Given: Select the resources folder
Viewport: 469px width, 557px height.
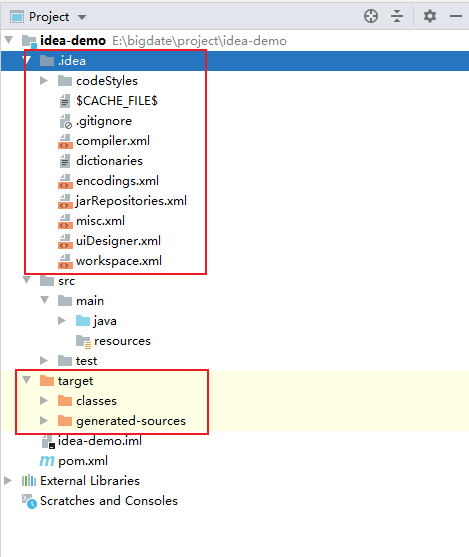Looking at the screenshot, I should click(122, 341).
